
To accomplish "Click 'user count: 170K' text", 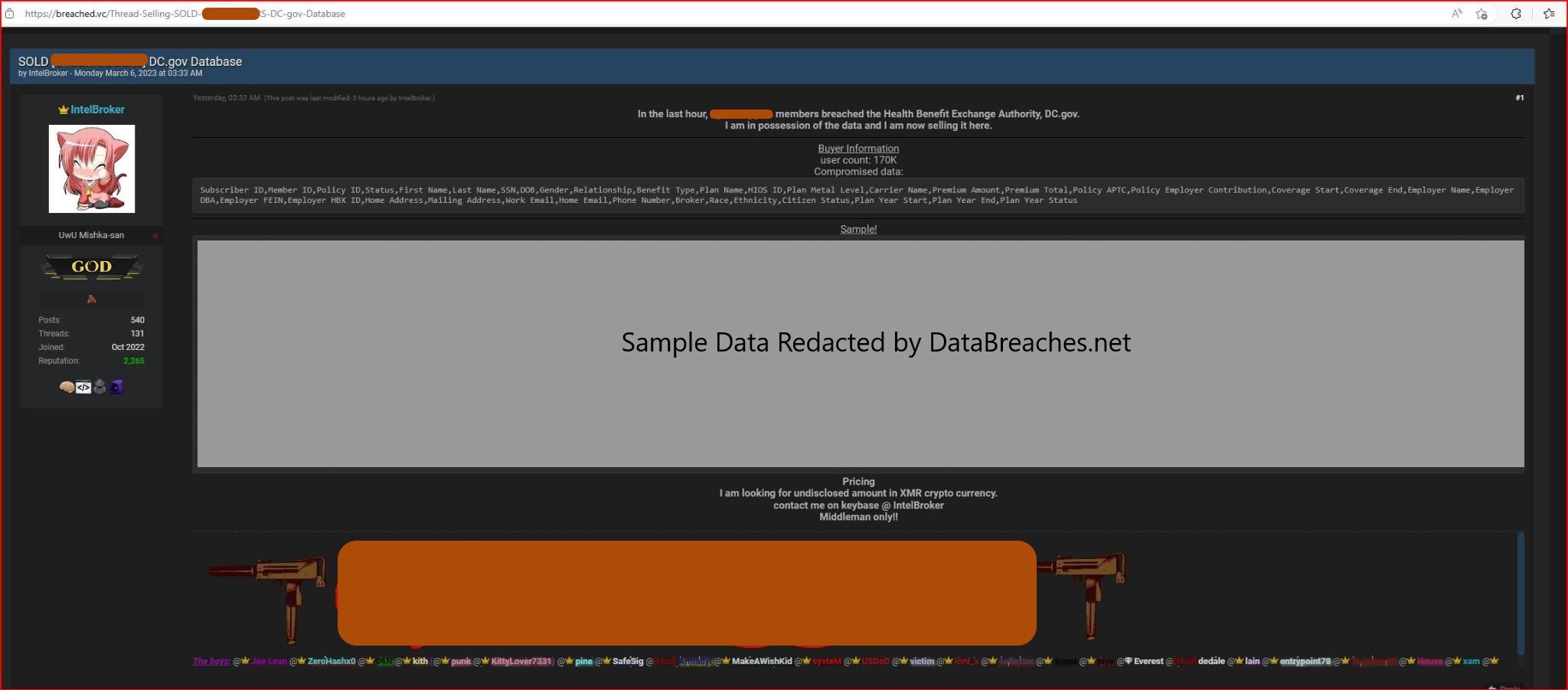I will pyautogui.click(x=858, y=160).
